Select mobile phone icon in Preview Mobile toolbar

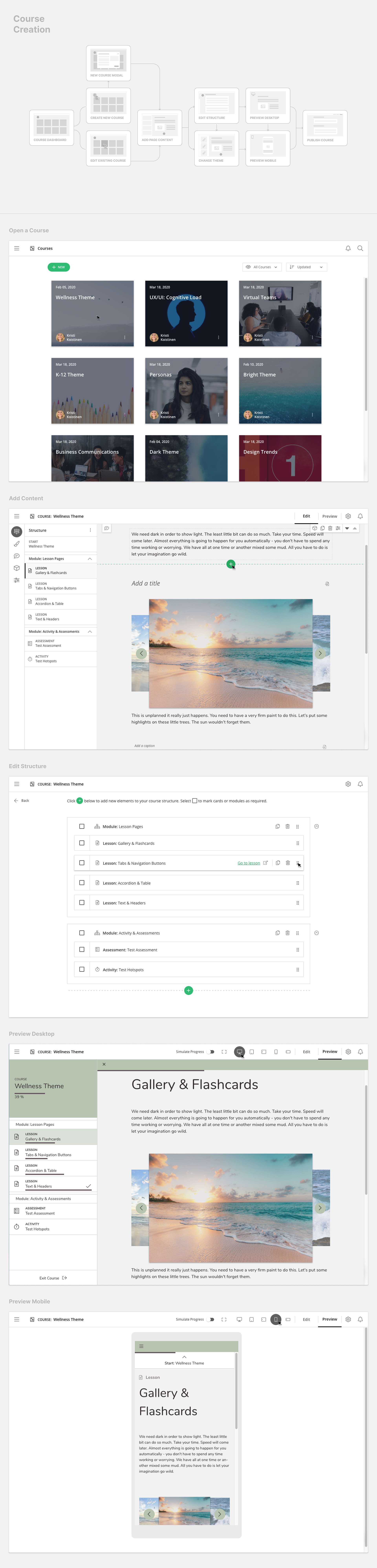coord(276,1320)
